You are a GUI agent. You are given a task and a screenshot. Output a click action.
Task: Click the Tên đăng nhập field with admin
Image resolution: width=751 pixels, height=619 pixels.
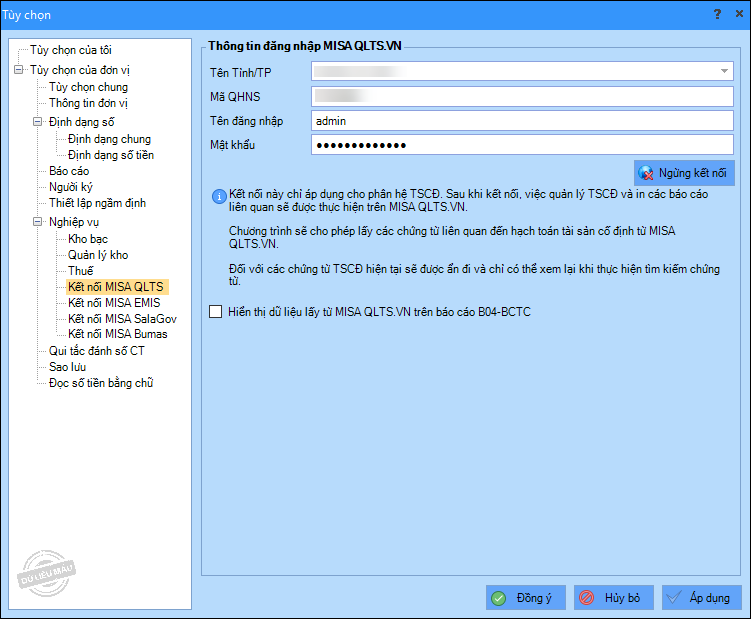[522, 121]
